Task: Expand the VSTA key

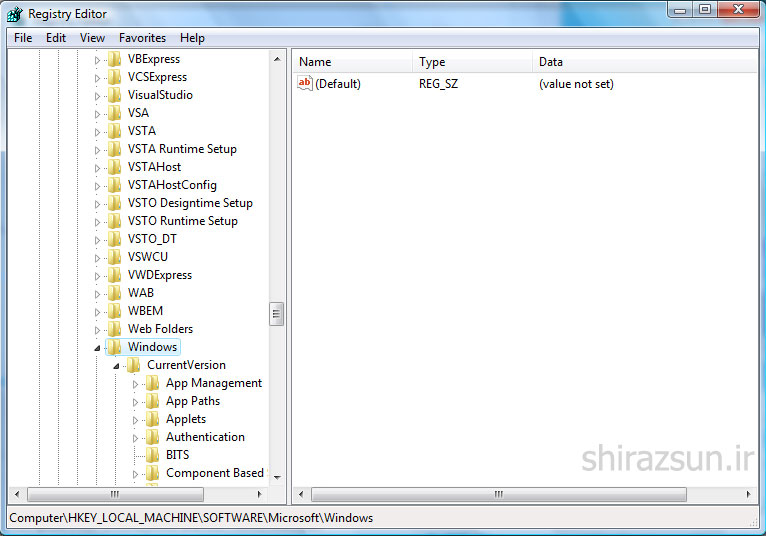Action: click(x=97, y=132)
